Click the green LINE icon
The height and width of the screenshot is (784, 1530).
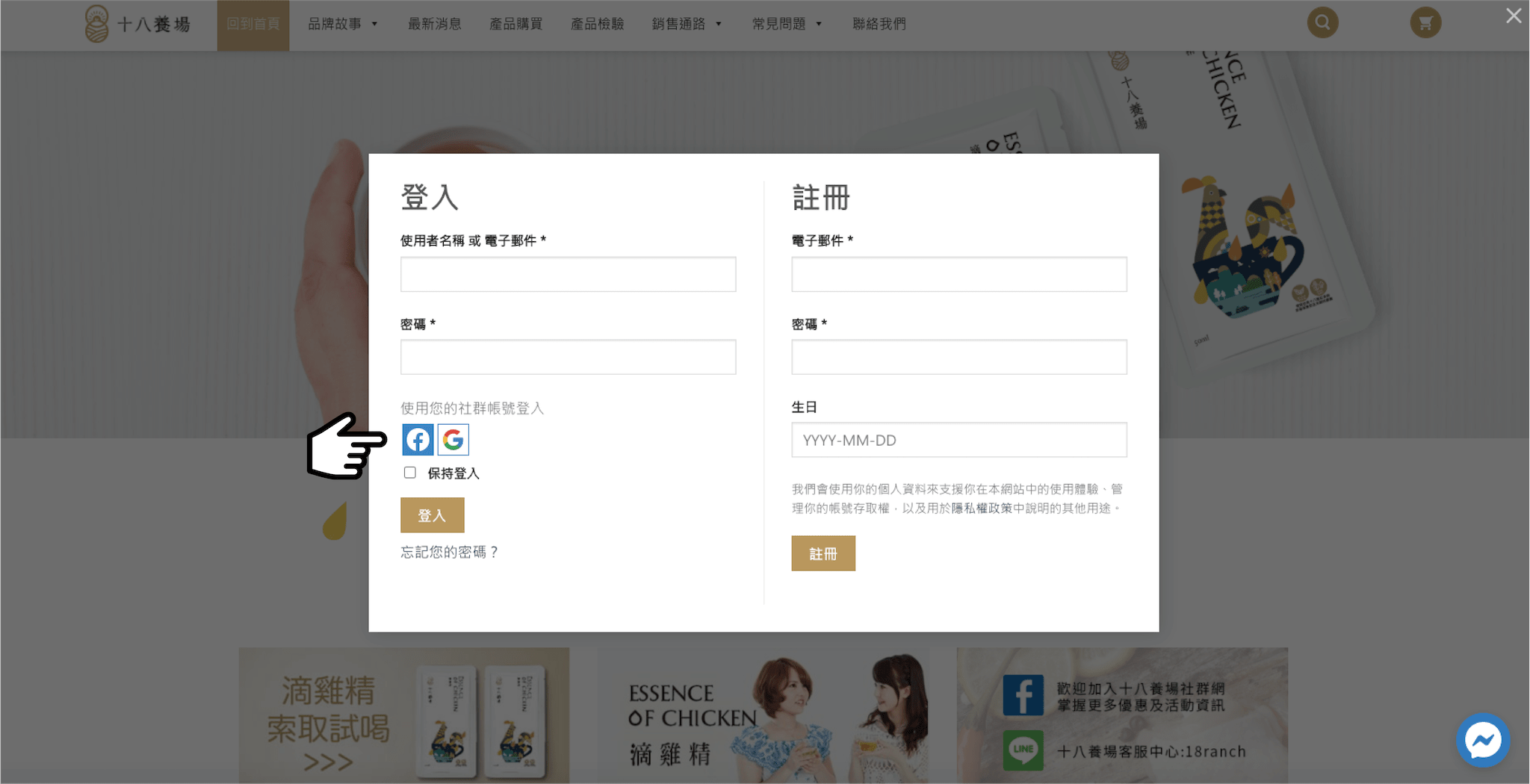click(1023, 750)
